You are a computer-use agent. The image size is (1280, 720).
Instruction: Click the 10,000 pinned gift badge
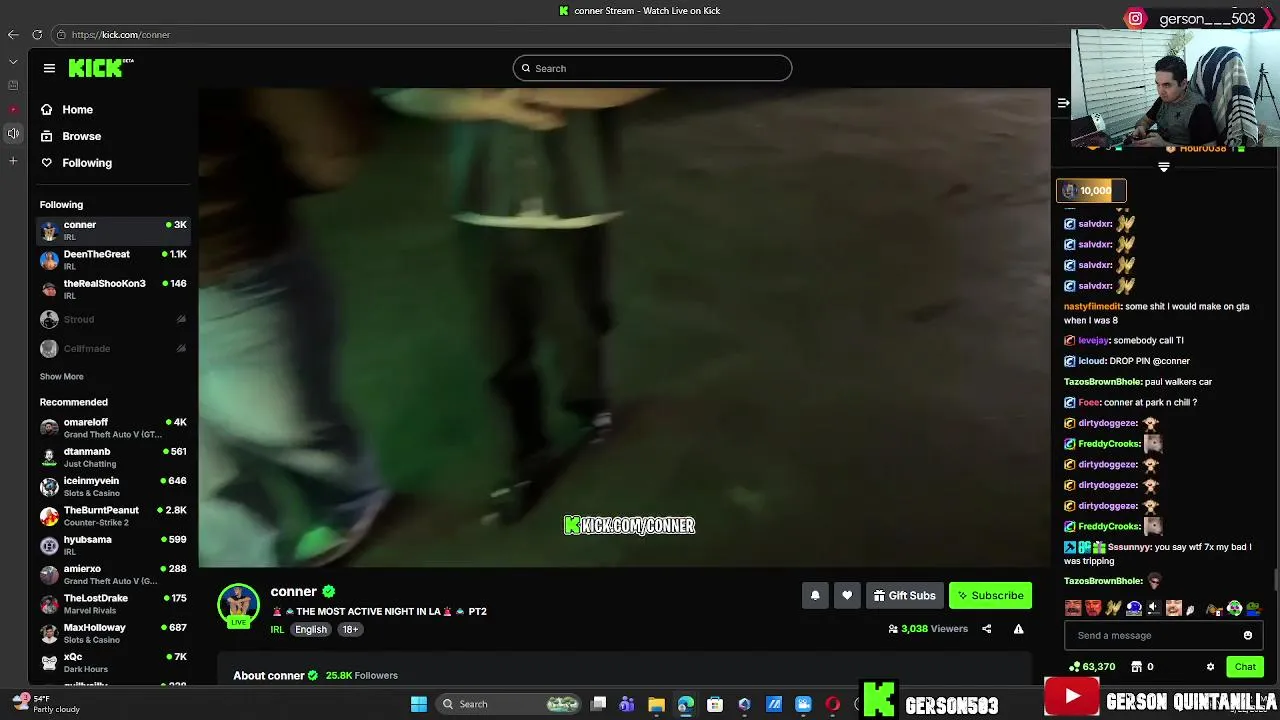[x=1091, y=190]
